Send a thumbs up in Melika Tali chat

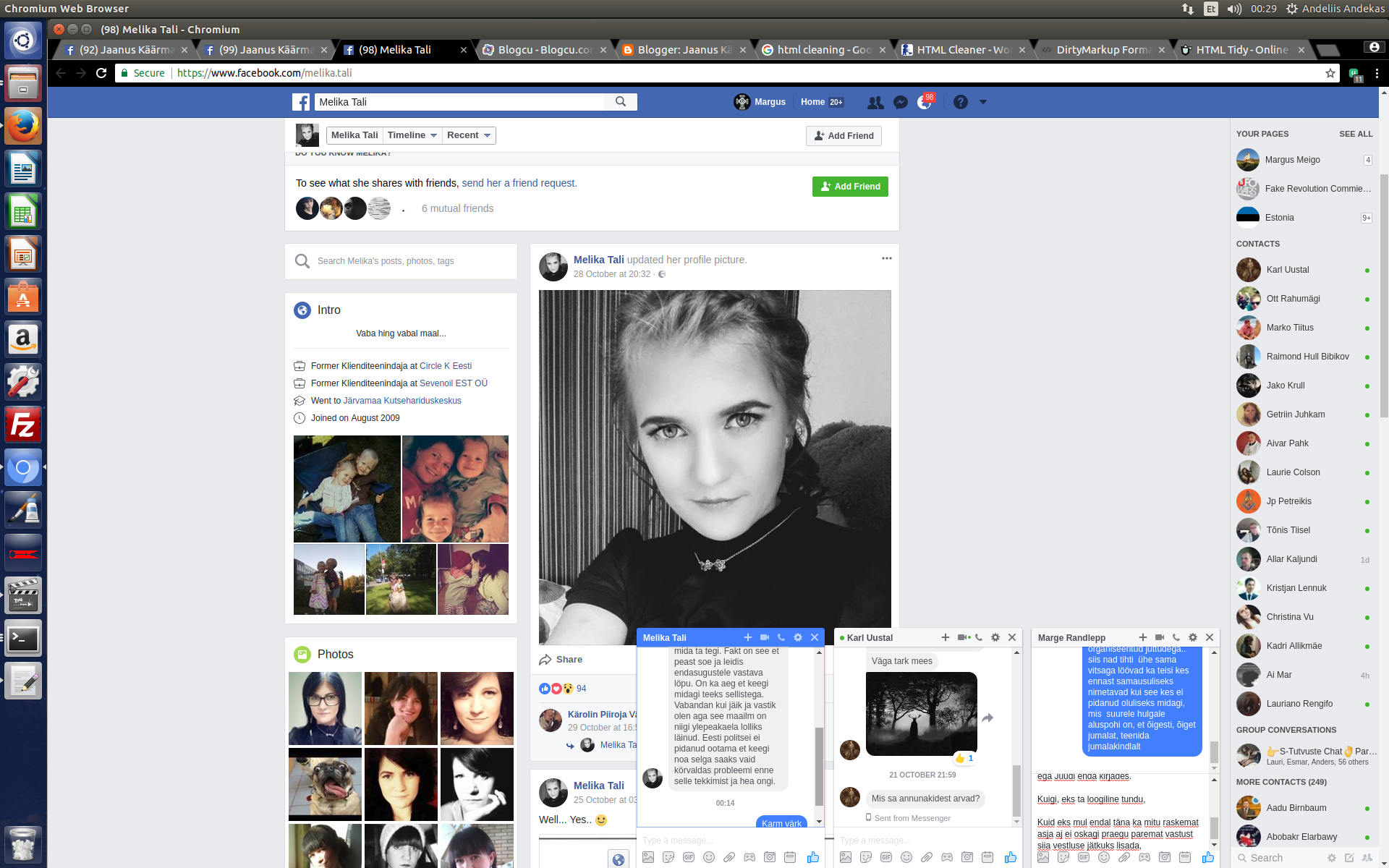tap(813, 857)
